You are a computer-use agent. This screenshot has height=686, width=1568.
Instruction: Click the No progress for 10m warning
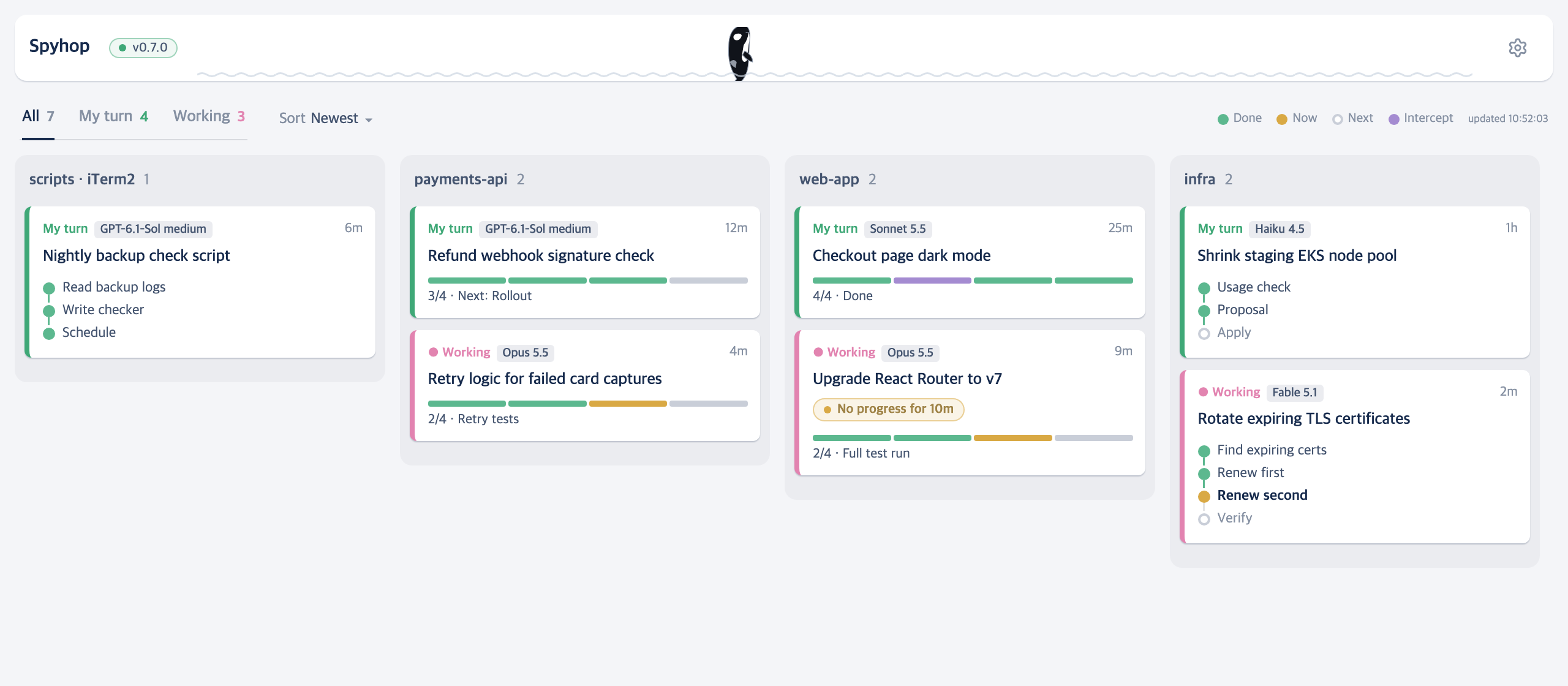point(889,409)
